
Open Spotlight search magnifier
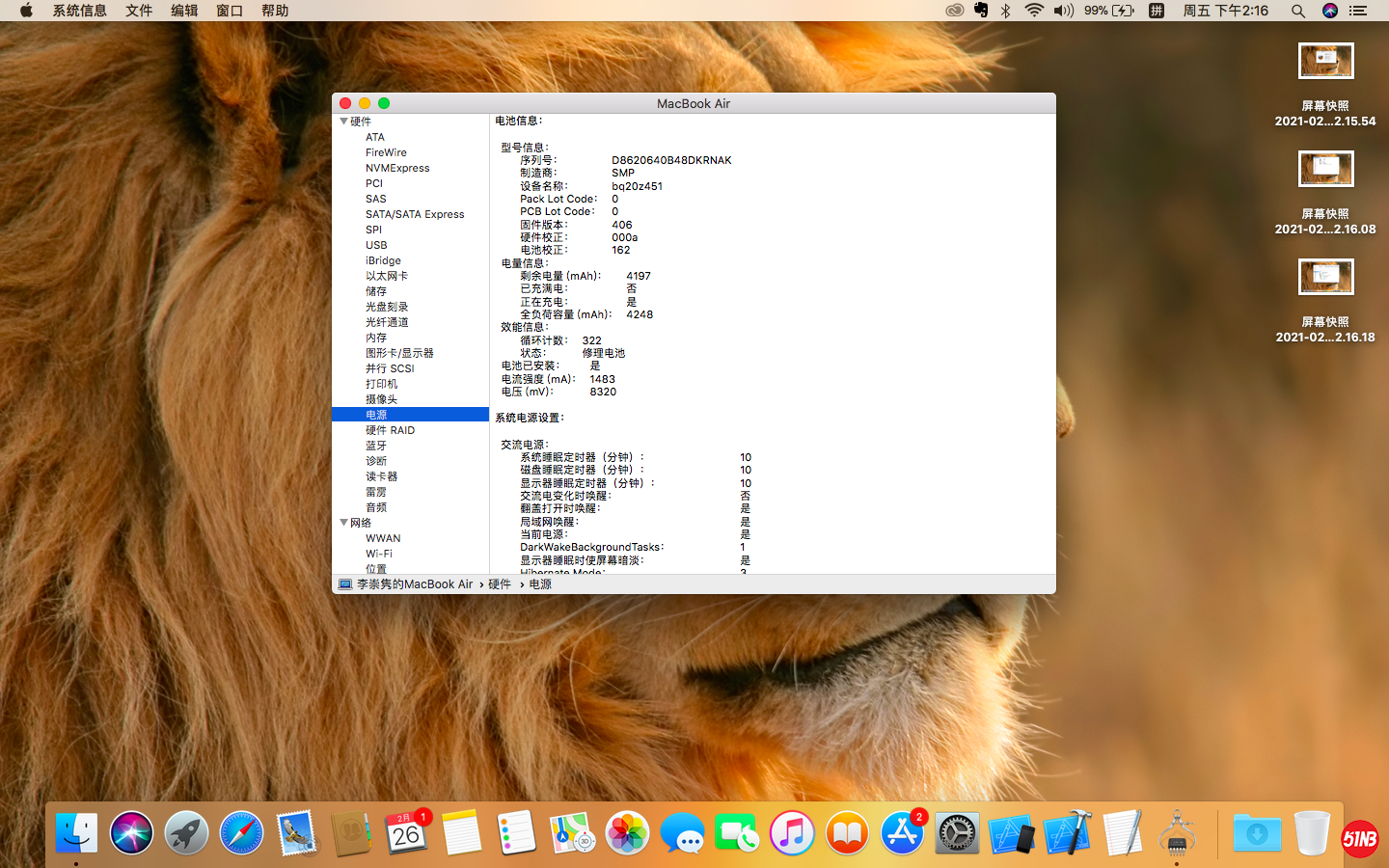click(1298, 11)
